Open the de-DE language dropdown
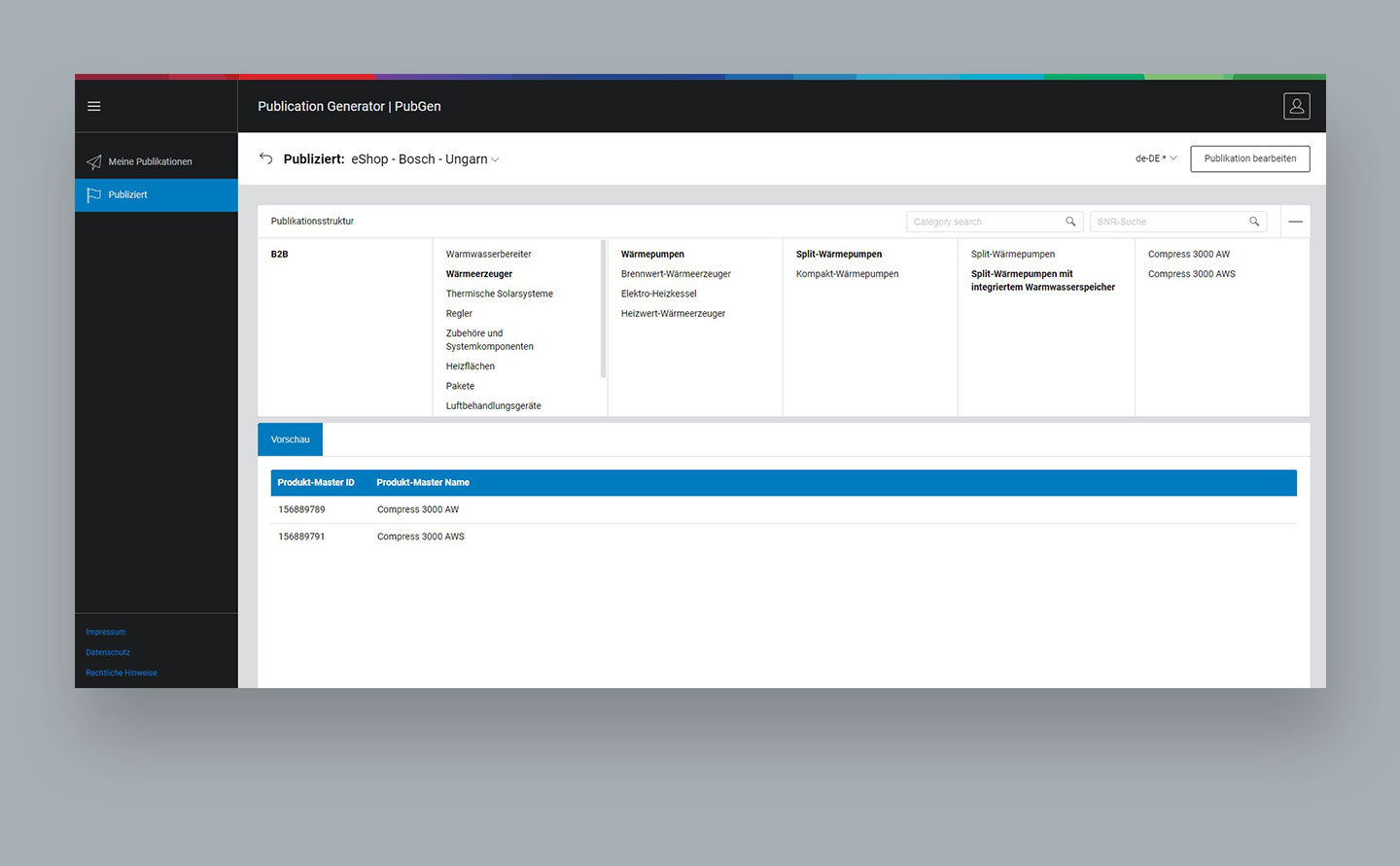 coord(1156,158)
